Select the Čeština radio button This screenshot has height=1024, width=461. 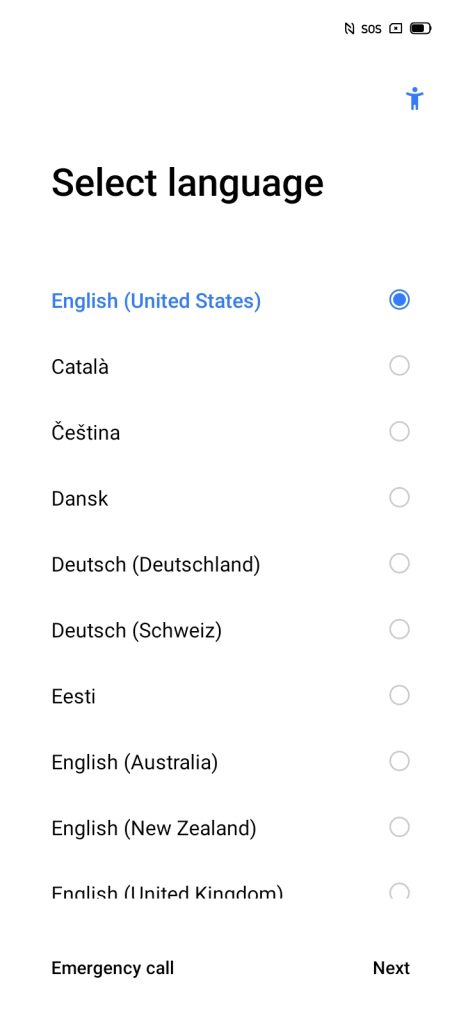click(x=399, y=432)
